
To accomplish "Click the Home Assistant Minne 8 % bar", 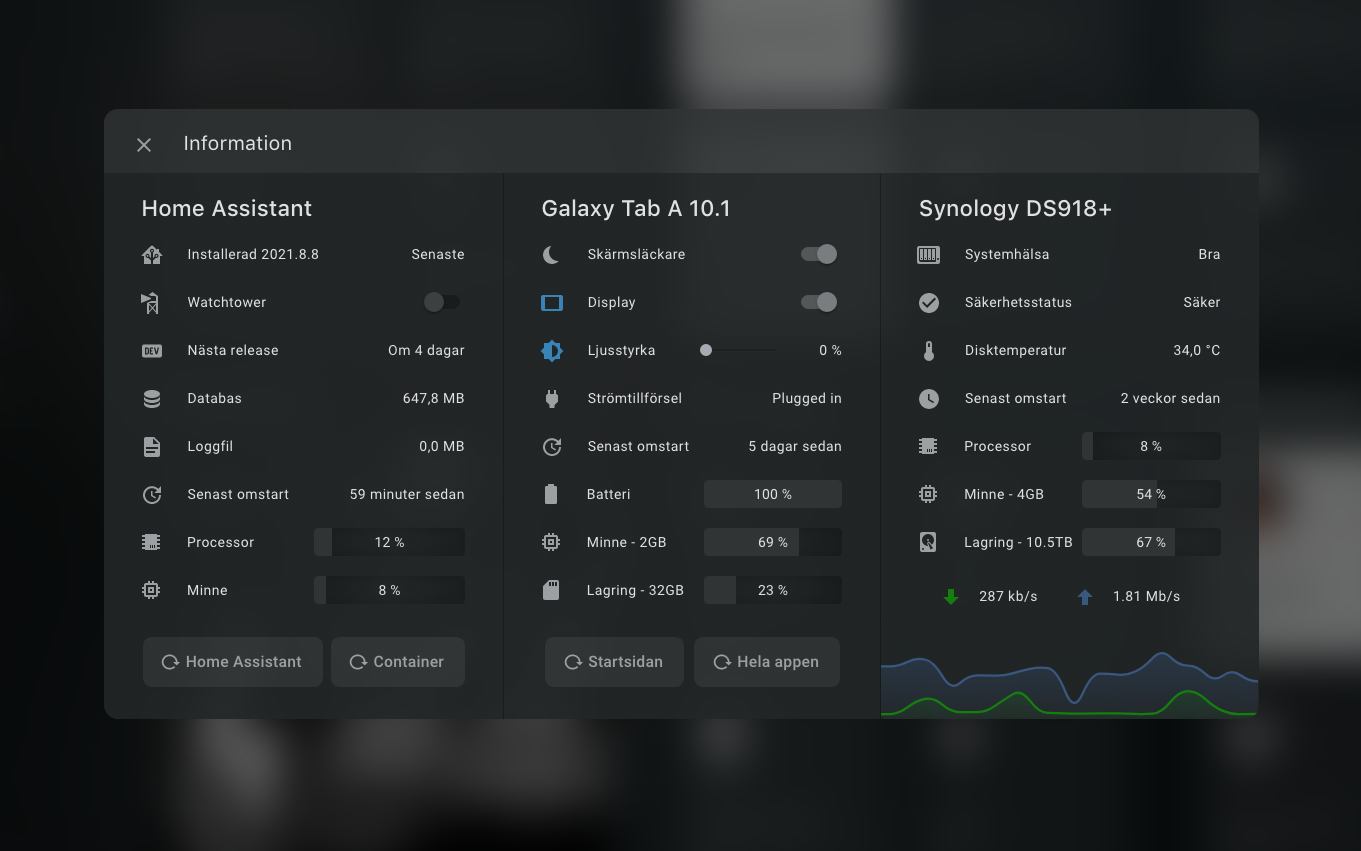I will click(x=389, y=590).
